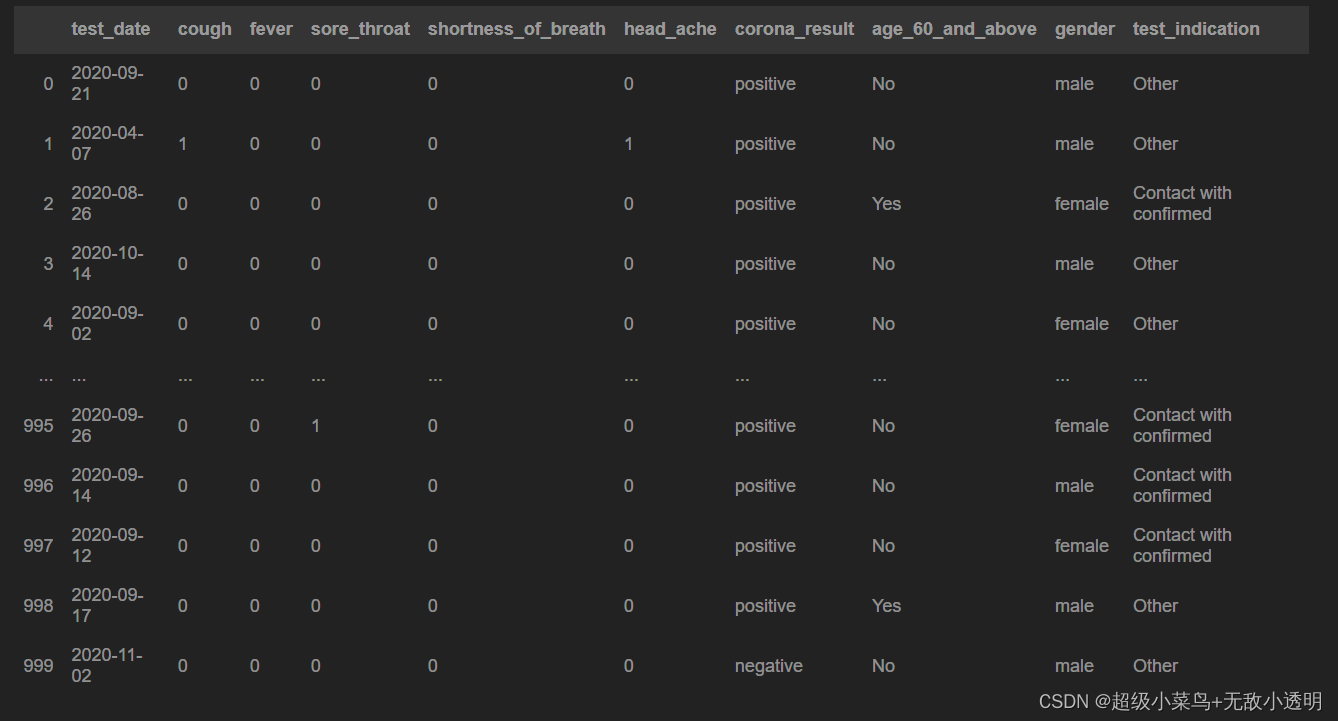Click the fever value 0 in row 997
Screen dimensions: 1338x721
[x=255, y=546]
